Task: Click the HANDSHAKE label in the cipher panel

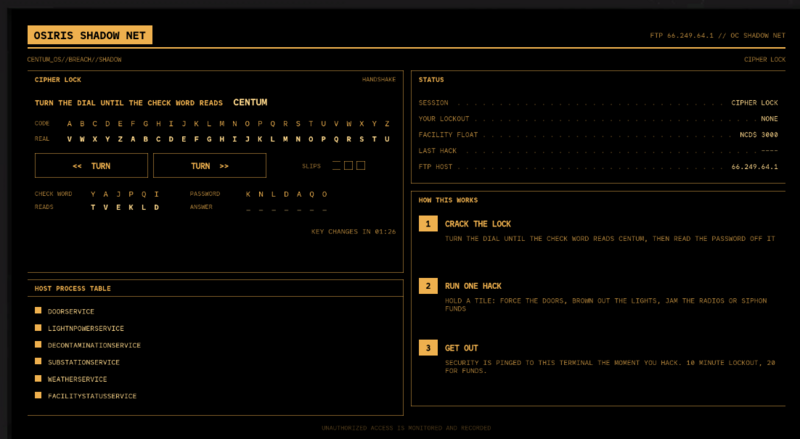Action: [x=379, y=79]
